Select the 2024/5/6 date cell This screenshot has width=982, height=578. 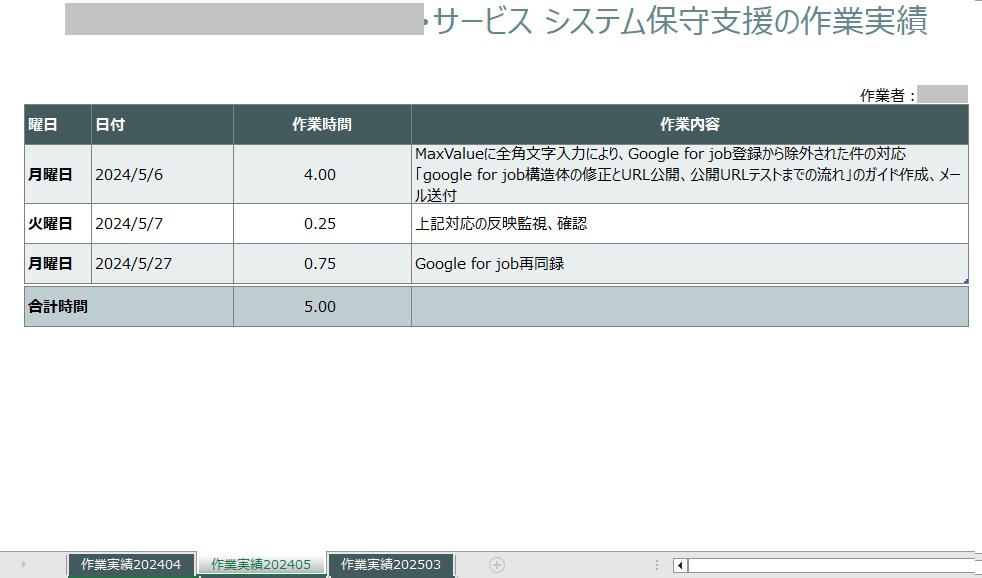162,174
